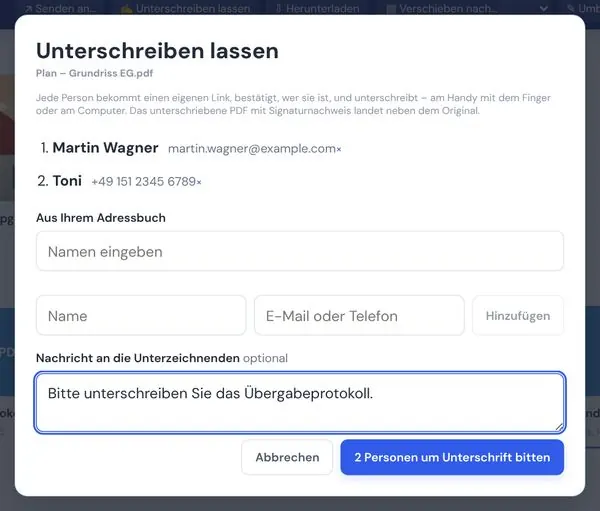This screenshot has height=511, width=600.
Task: Click the message textarea for signers
Action: point(300,402)
